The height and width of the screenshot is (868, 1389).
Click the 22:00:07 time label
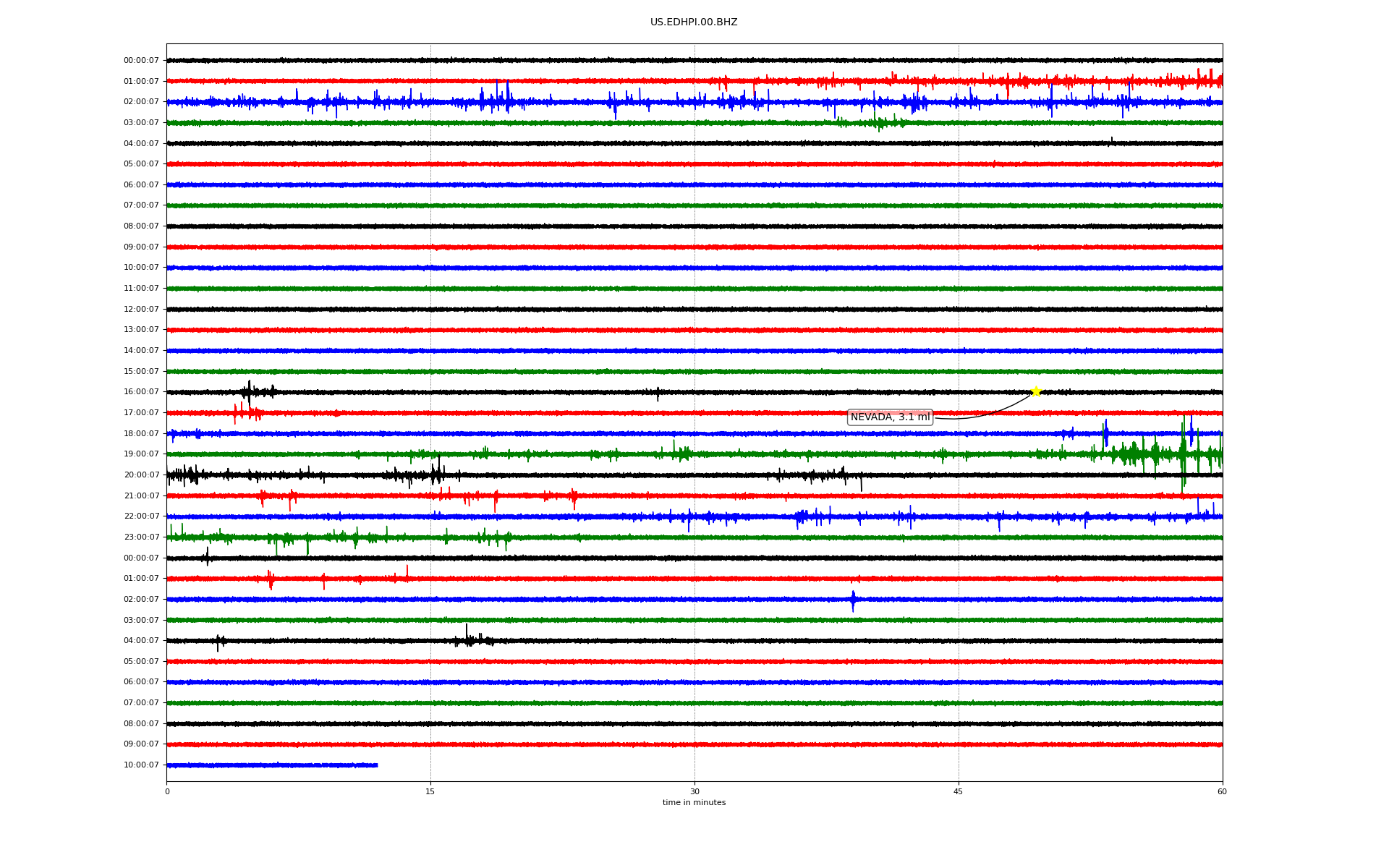141,516
